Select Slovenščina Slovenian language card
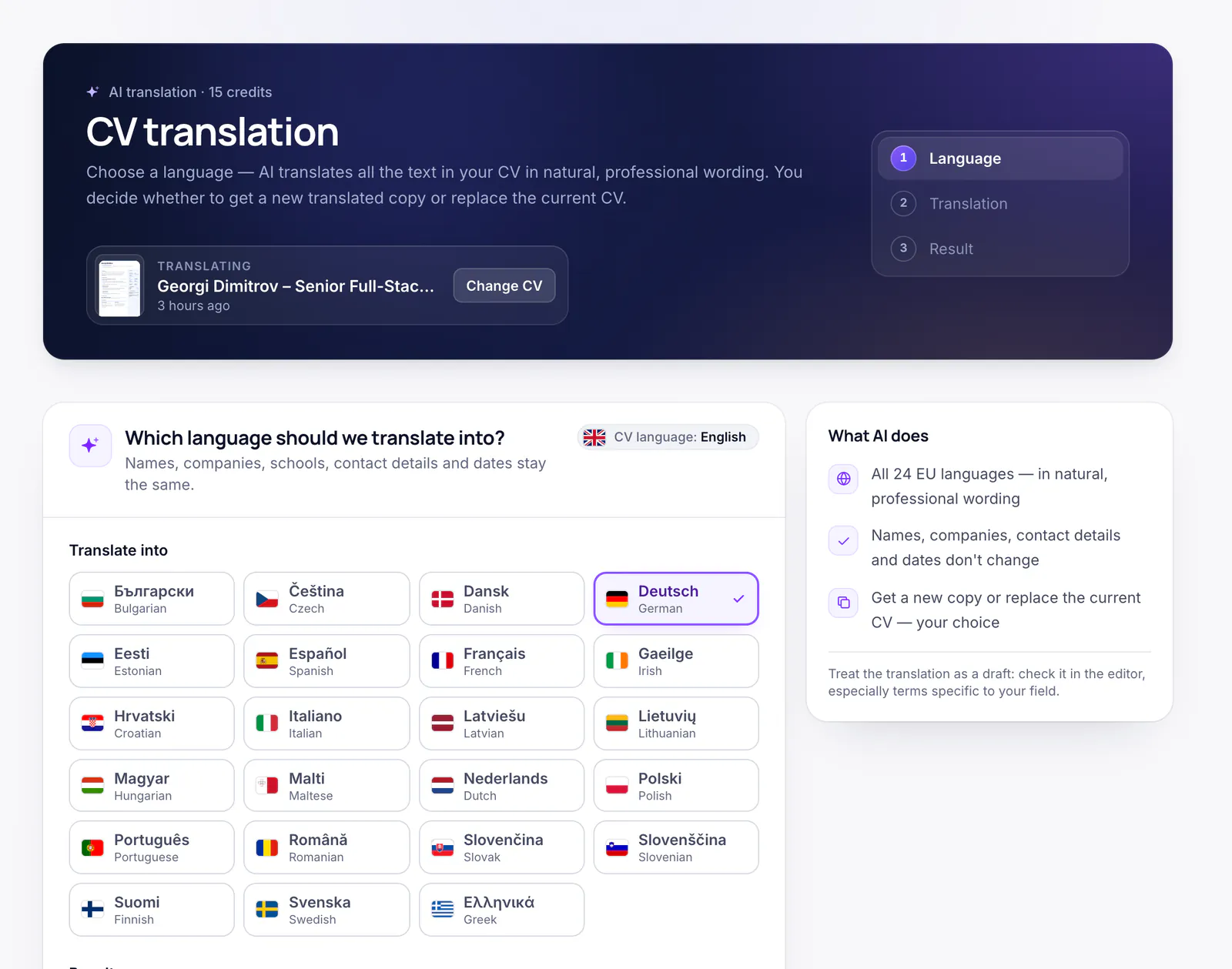 [x=676, y=847]
